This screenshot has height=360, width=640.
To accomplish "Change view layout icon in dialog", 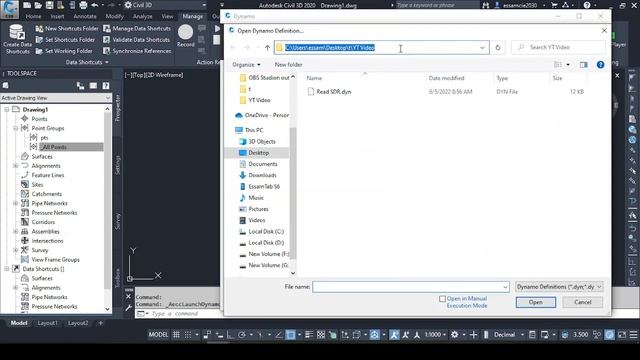I will (x=558, y=64).
